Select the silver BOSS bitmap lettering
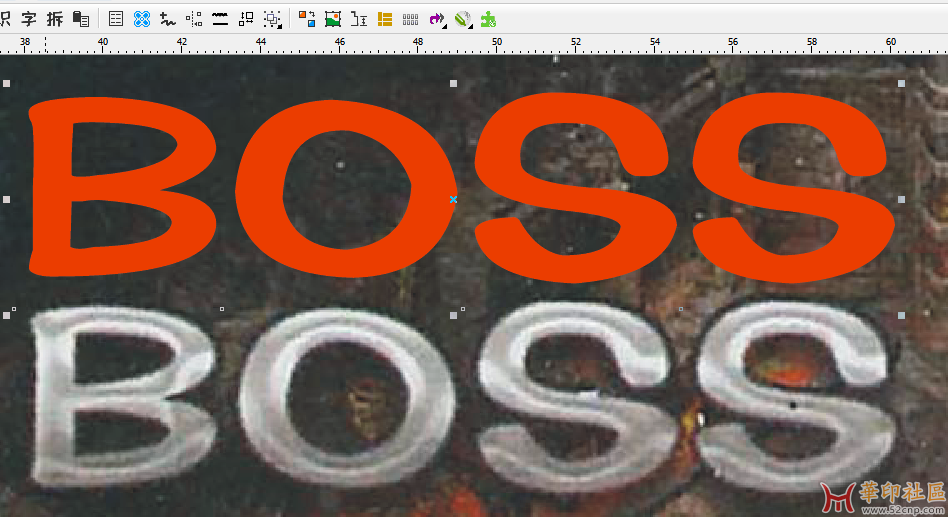 point(463,396)
